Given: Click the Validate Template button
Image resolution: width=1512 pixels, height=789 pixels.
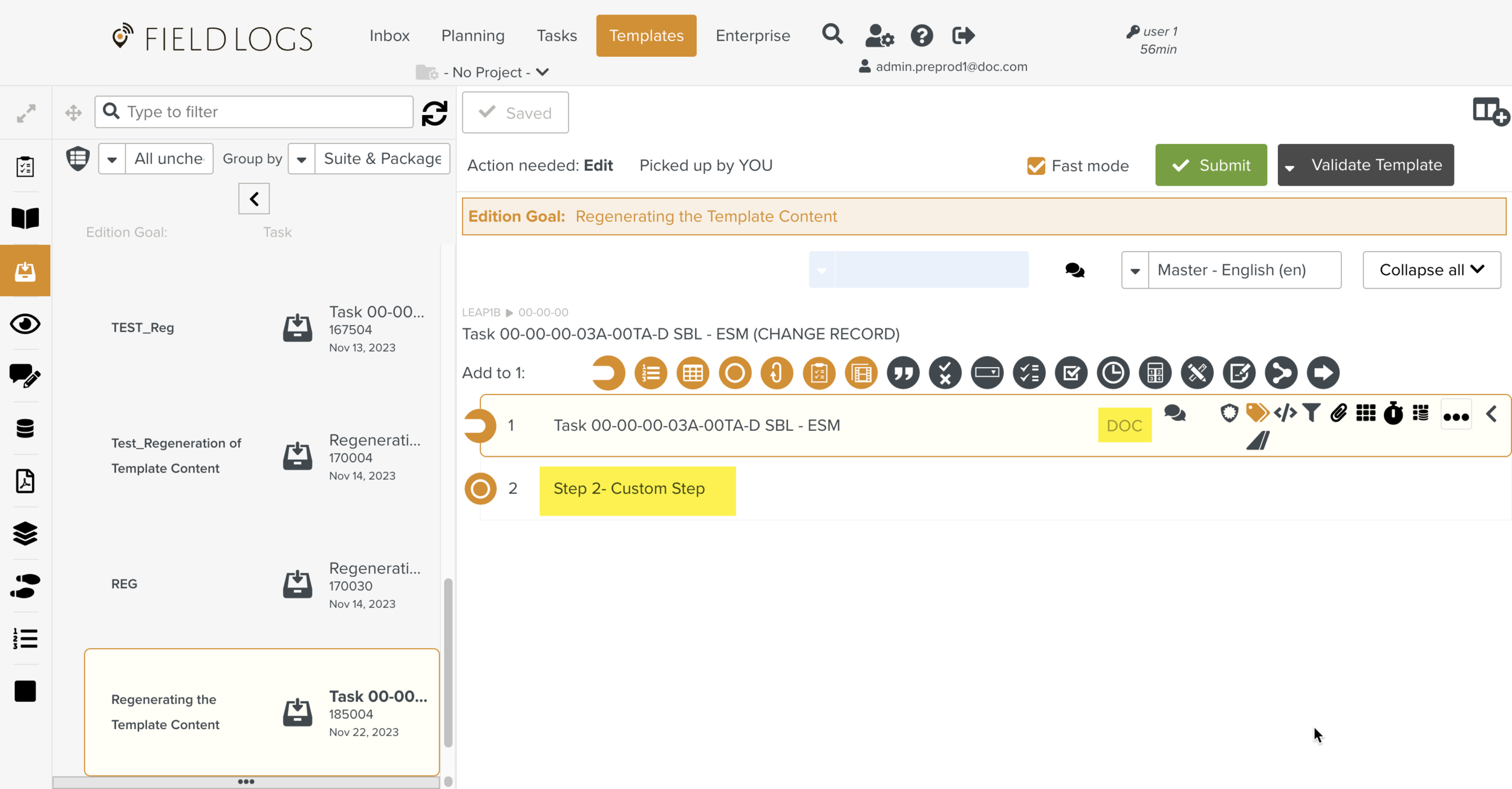Looking at the screenshot, I should click(1376, 165).
